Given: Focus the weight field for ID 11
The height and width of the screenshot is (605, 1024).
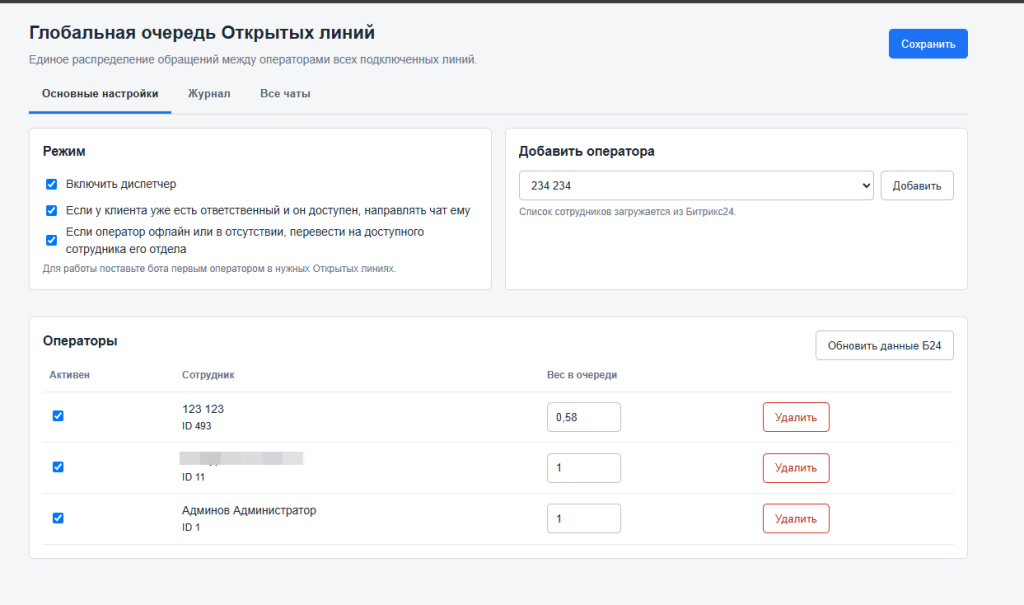Looking at the screenshot, I should pos(584,468).
